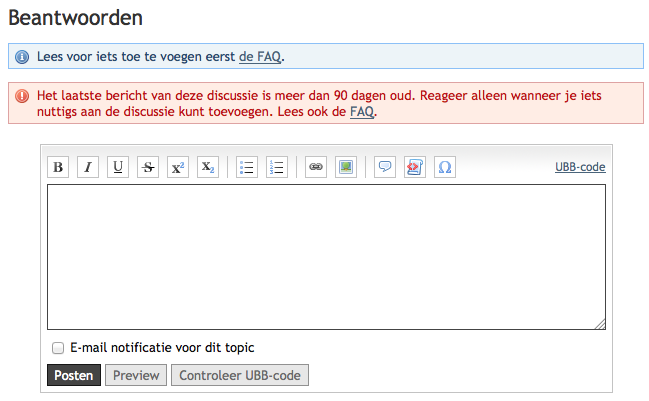The width and height of the screenshot is (649, 401).
Task: Click inside the reply message text area
Action: tap(326, 257)
